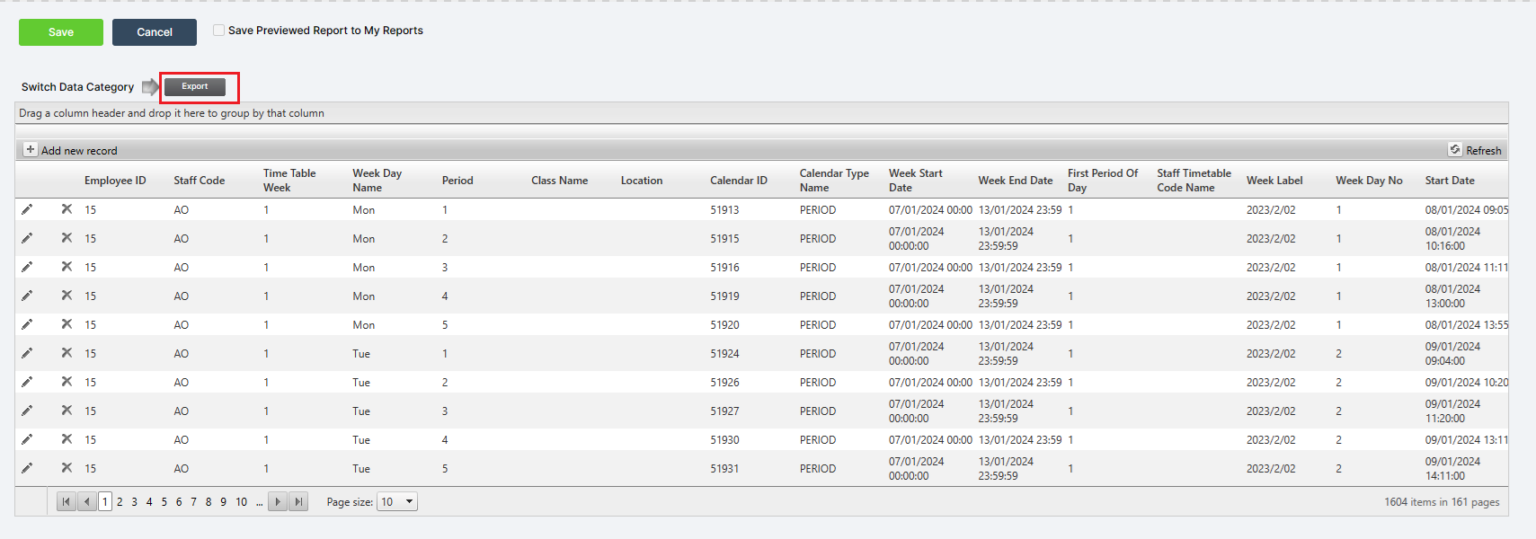
Task: Edit the Tue period 5 record with pencil icon
Action: pyautogui.click(x=27, y=468)
